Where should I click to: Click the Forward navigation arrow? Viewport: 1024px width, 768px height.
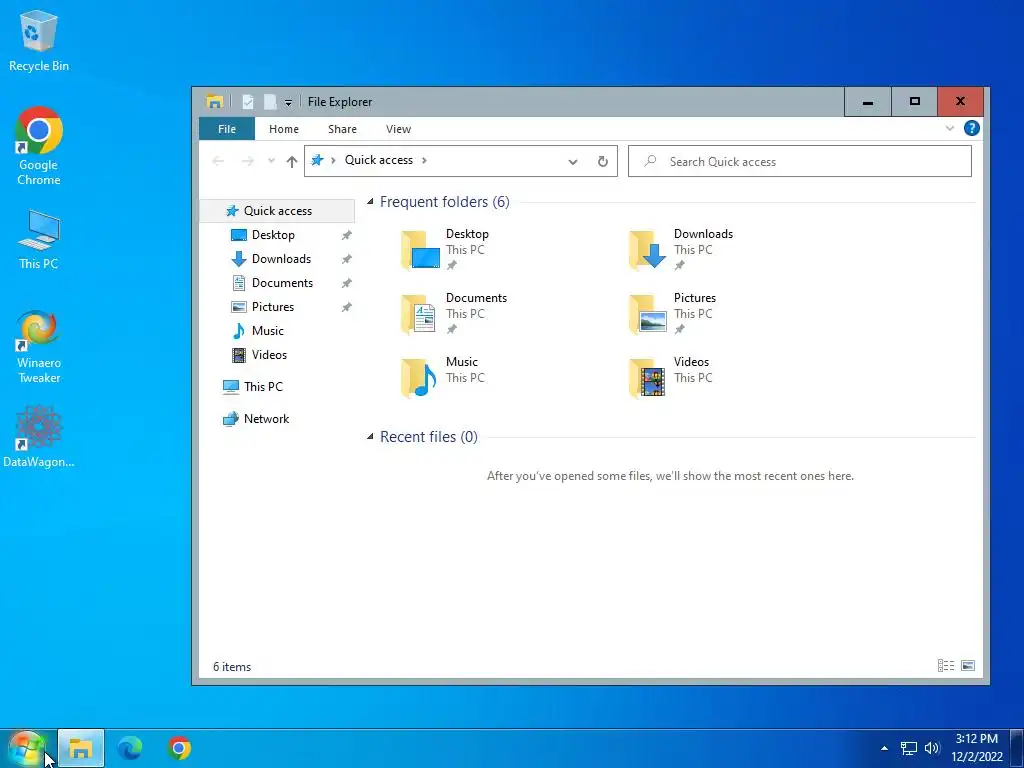pos(248,161)
